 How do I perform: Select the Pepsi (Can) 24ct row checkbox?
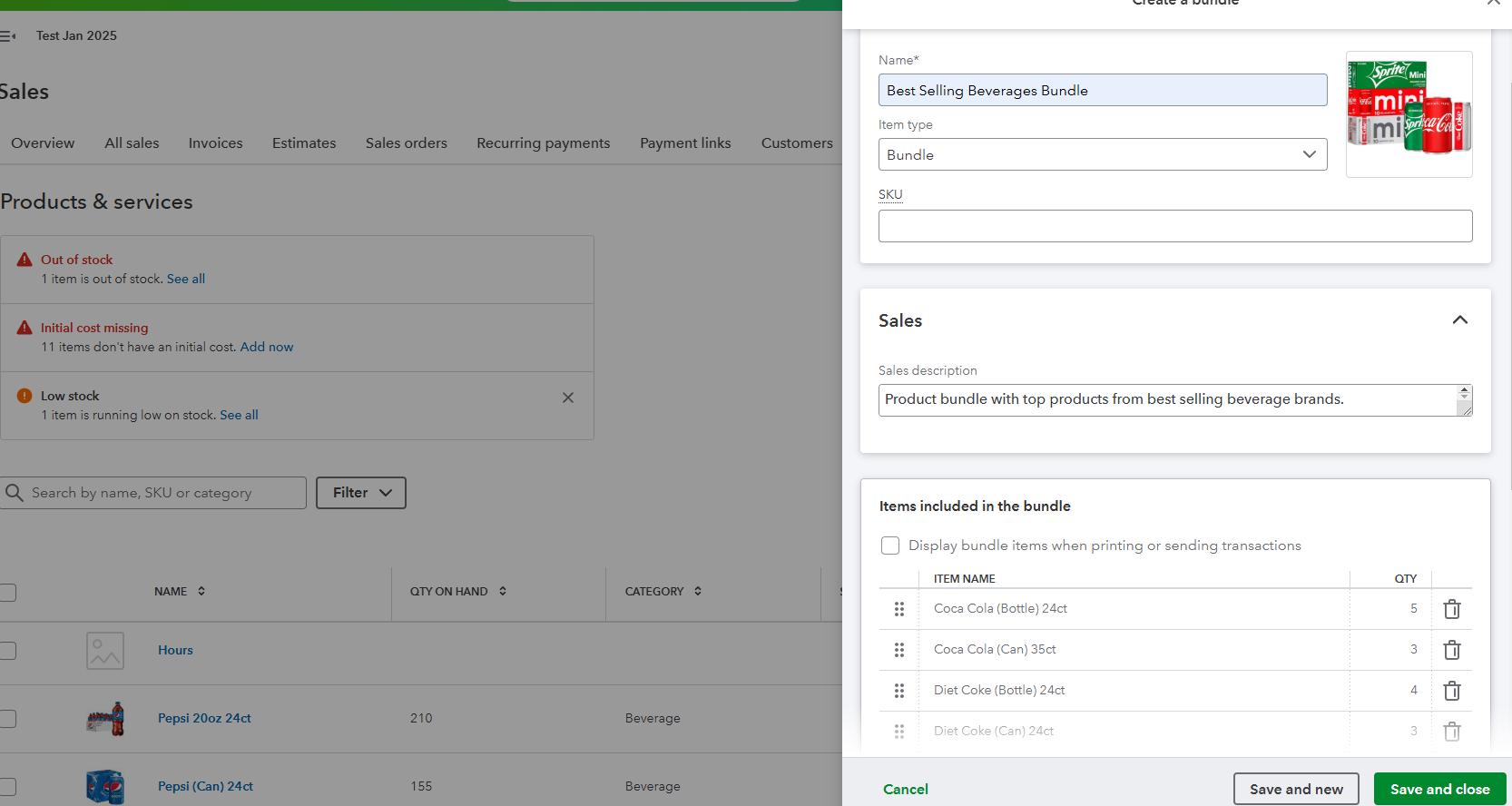pyautogui.click(x=8, y=787)
